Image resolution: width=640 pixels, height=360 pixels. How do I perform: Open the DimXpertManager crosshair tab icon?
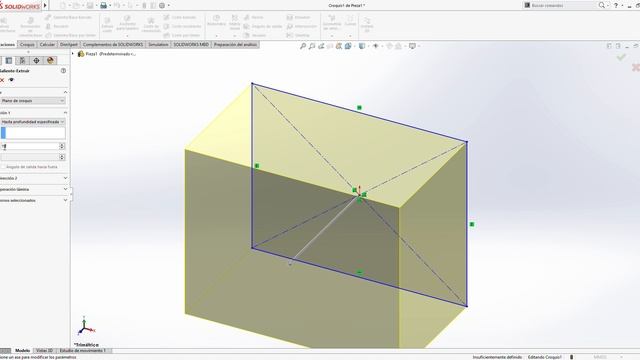pos(36,60)
